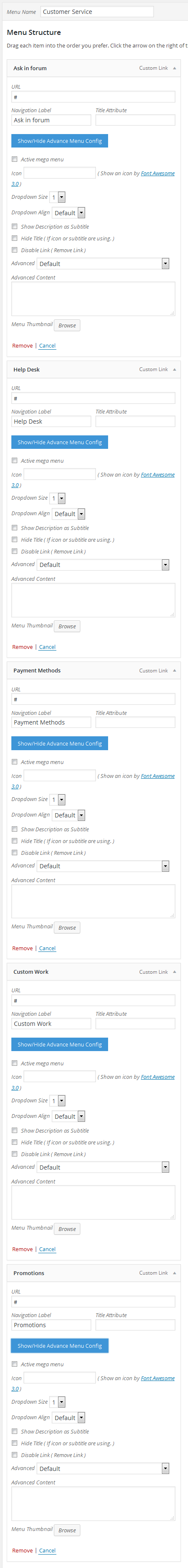The height and width of the screenshot is (1568, 188).
Task: Open Advanced dropdown in Payment Methods section
Action: point(103,866)
